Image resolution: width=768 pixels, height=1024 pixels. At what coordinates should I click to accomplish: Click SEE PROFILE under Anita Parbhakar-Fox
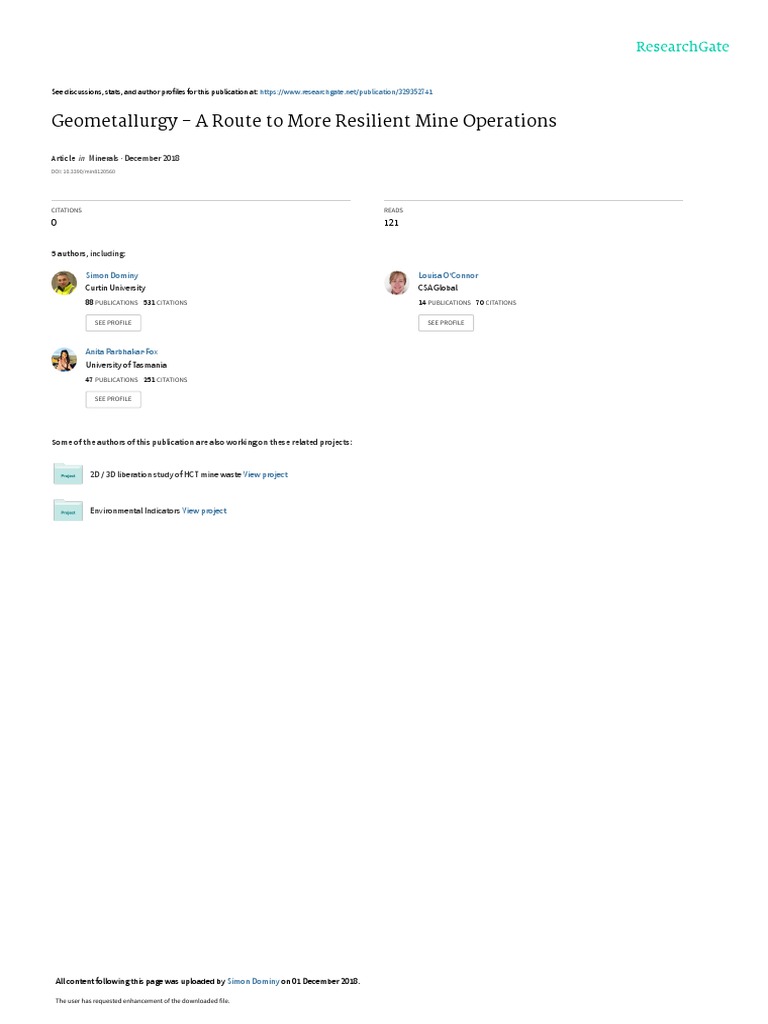113,399
